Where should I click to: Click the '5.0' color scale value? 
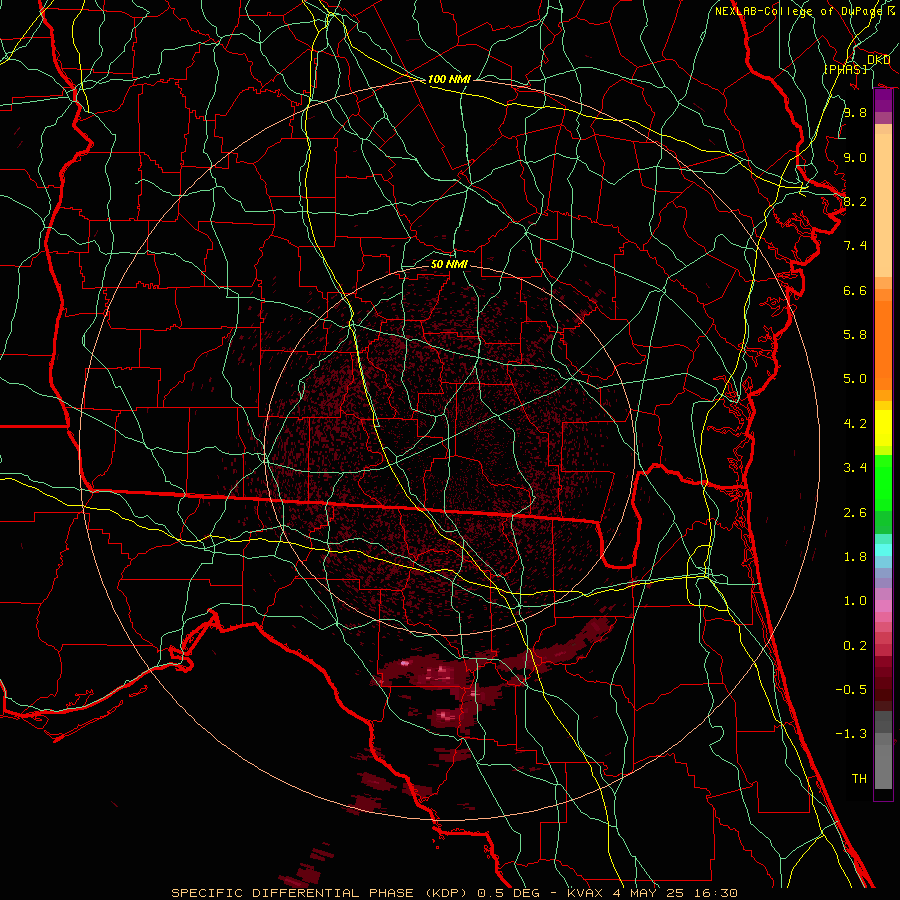[x=855, y=379]
